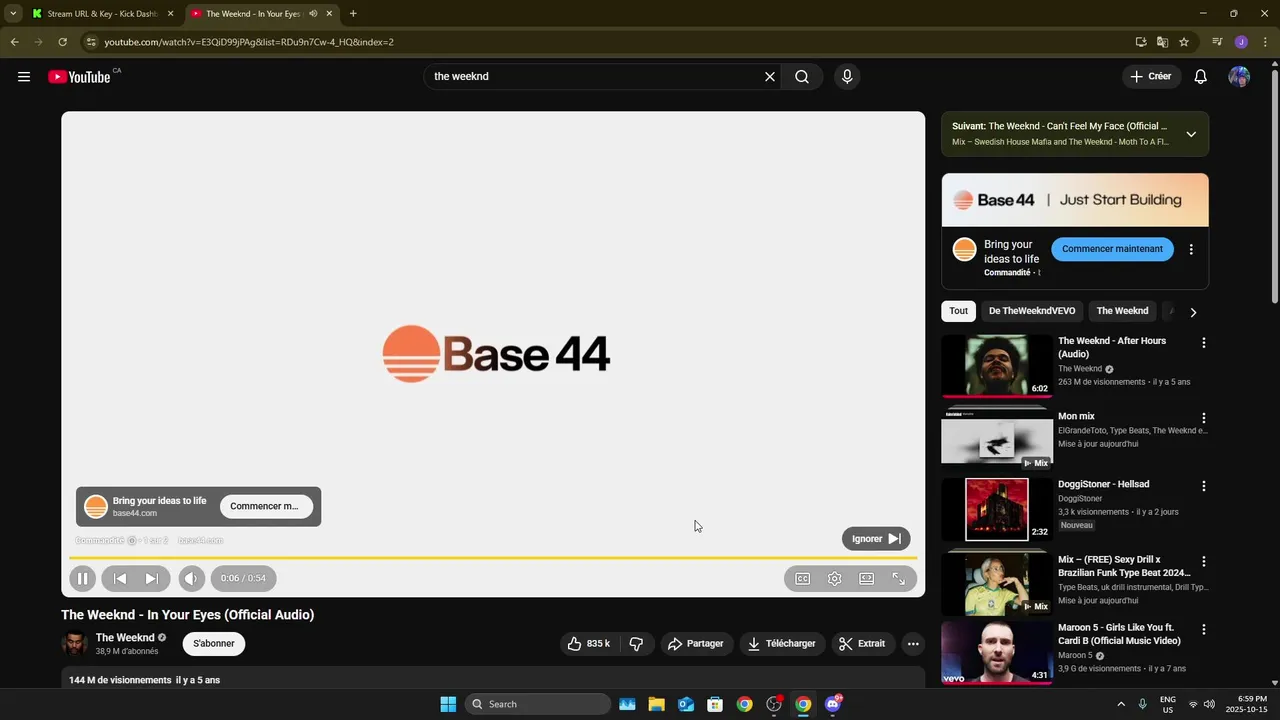Click the address bar URL
The image size is (1280, 720).
tap(249, 42)
